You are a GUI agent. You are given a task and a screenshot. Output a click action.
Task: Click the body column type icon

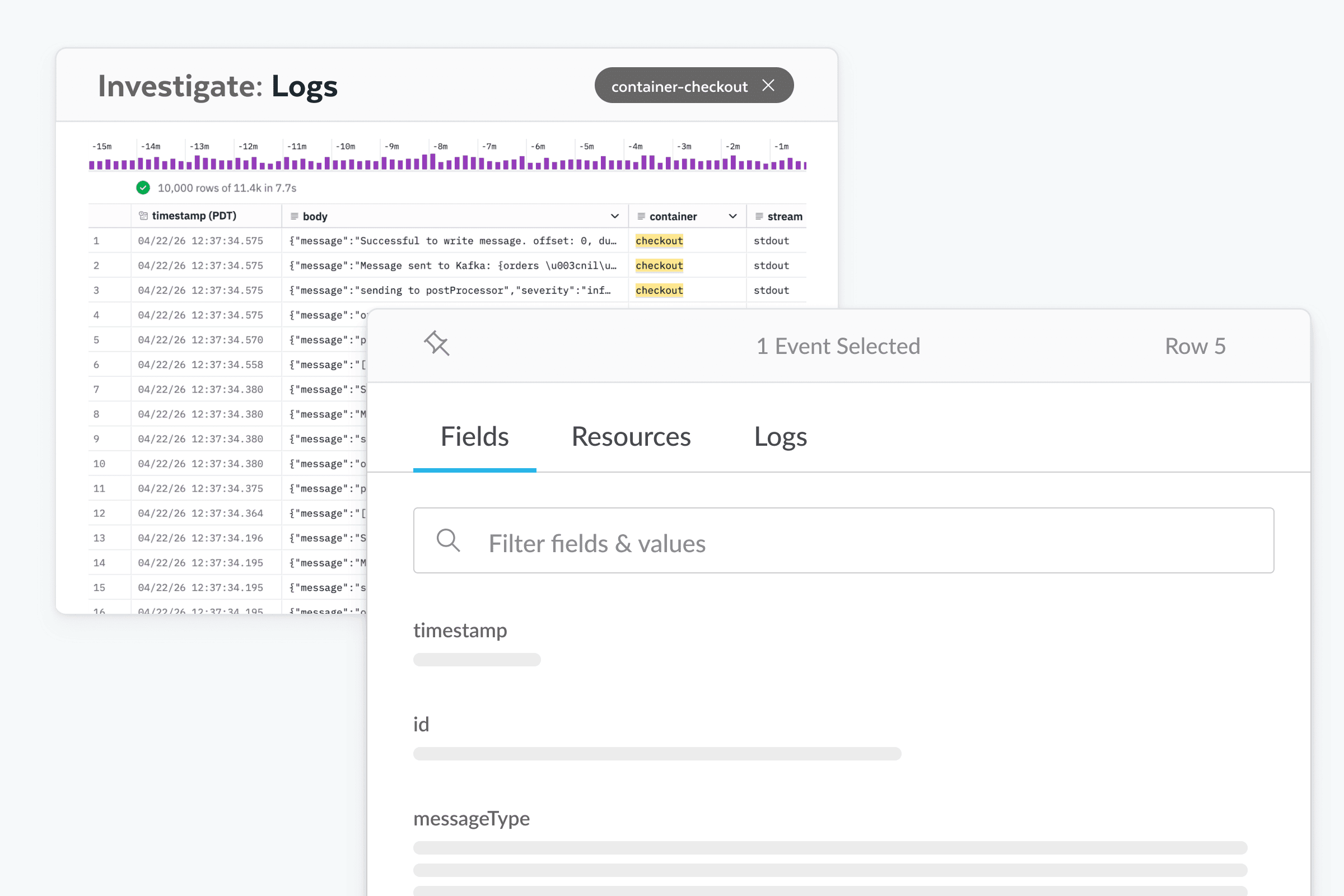[295, 216]
